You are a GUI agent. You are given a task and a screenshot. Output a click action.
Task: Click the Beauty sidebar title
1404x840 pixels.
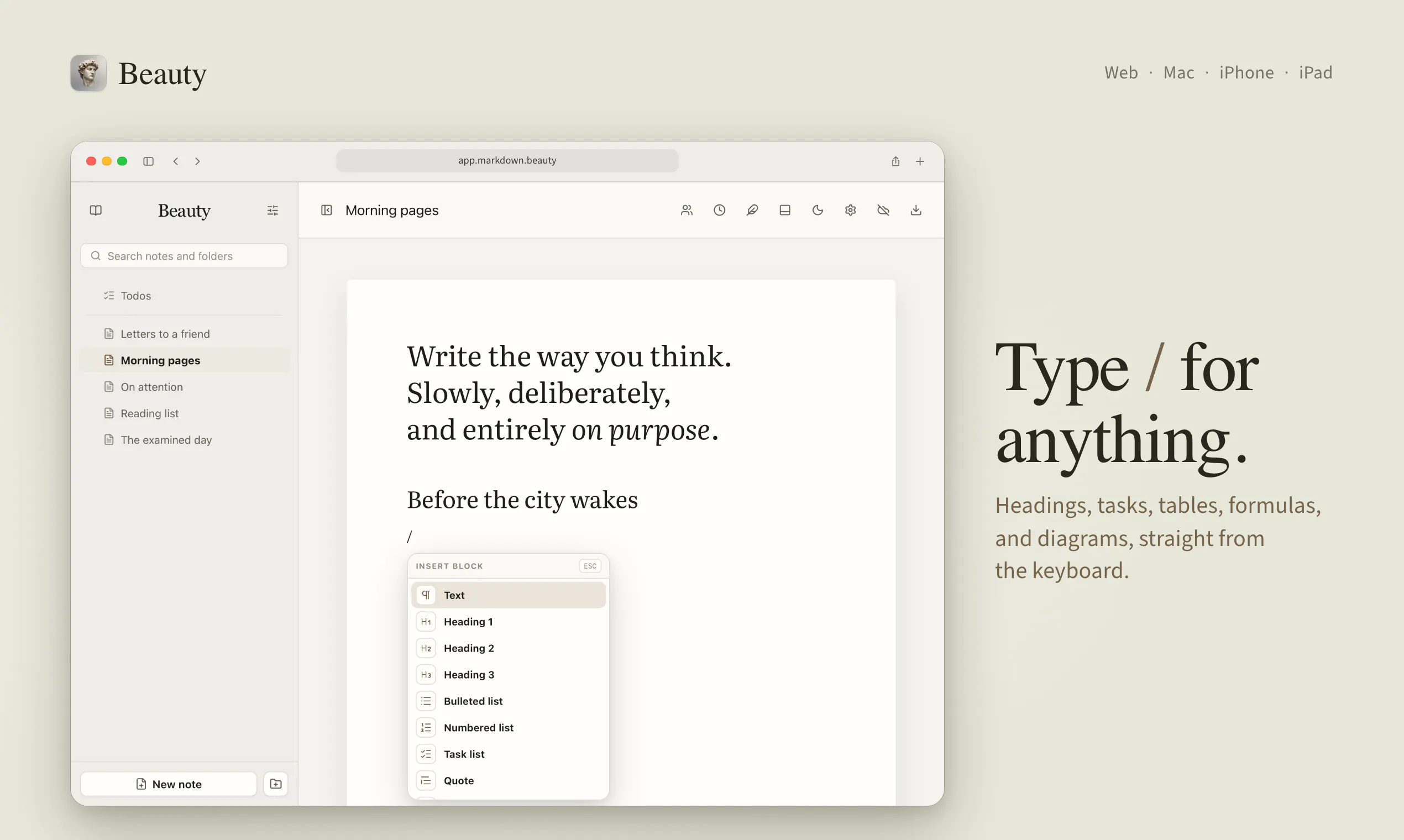tap(184, 211)
